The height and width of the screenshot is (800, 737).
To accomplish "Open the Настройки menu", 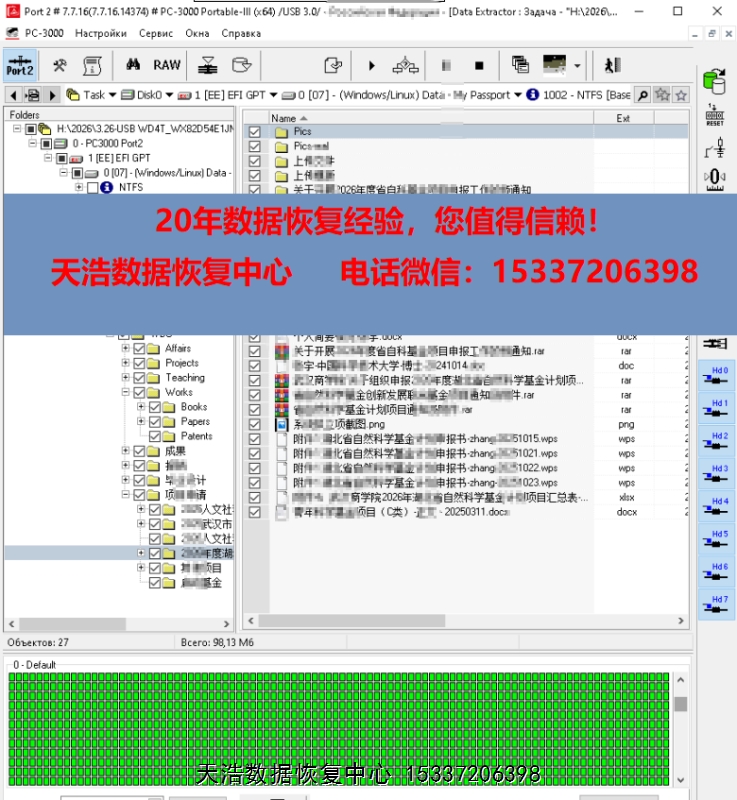I will click(101, 33).
